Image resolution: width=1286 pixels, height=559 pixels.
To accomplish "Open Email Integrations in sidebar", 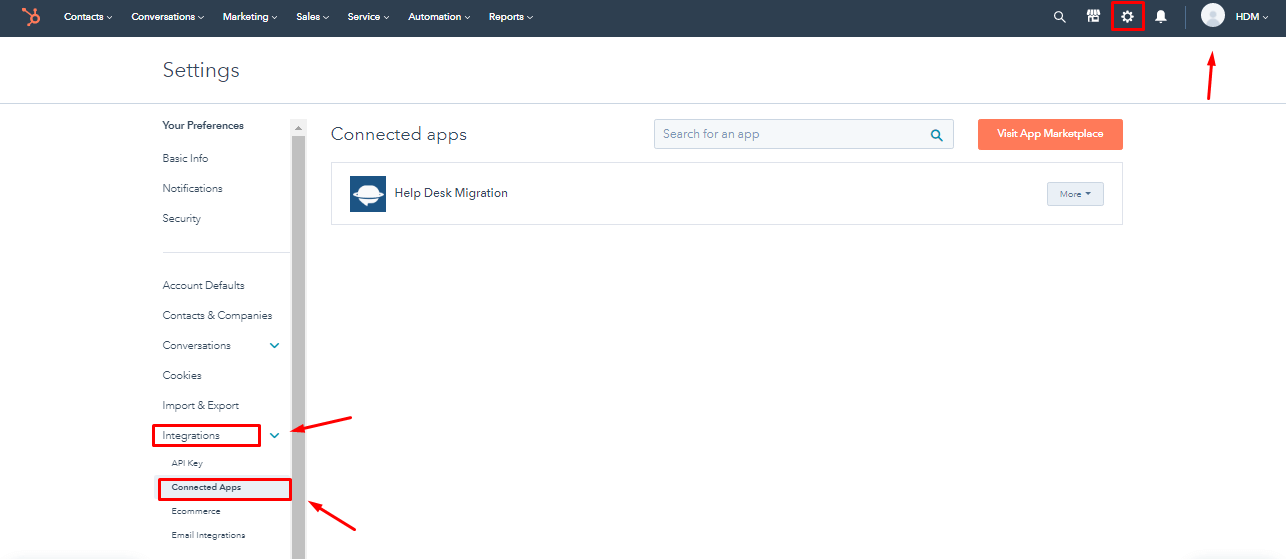I will [x=208, y=536].
